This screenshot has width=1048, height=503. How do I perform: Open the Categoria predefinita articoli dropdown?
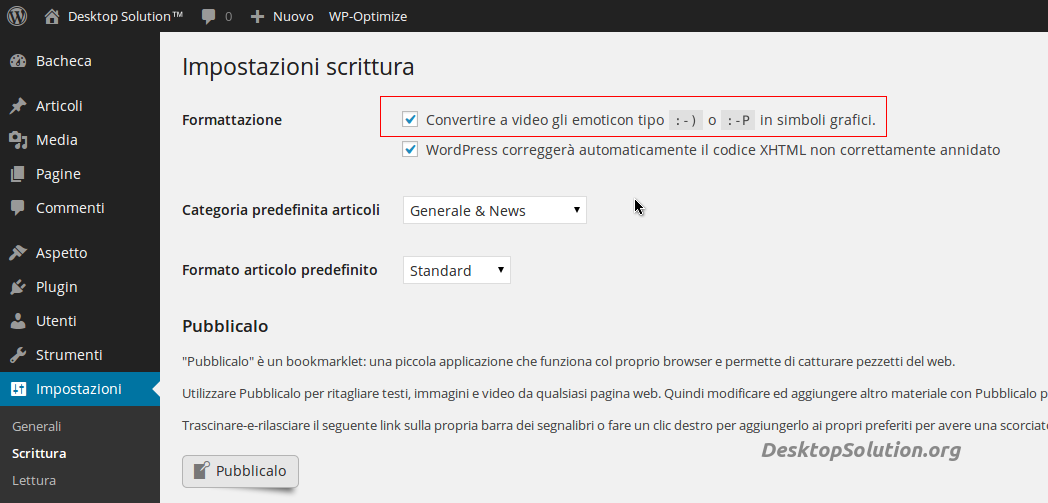pyautogui.click(x=495, y=210)
